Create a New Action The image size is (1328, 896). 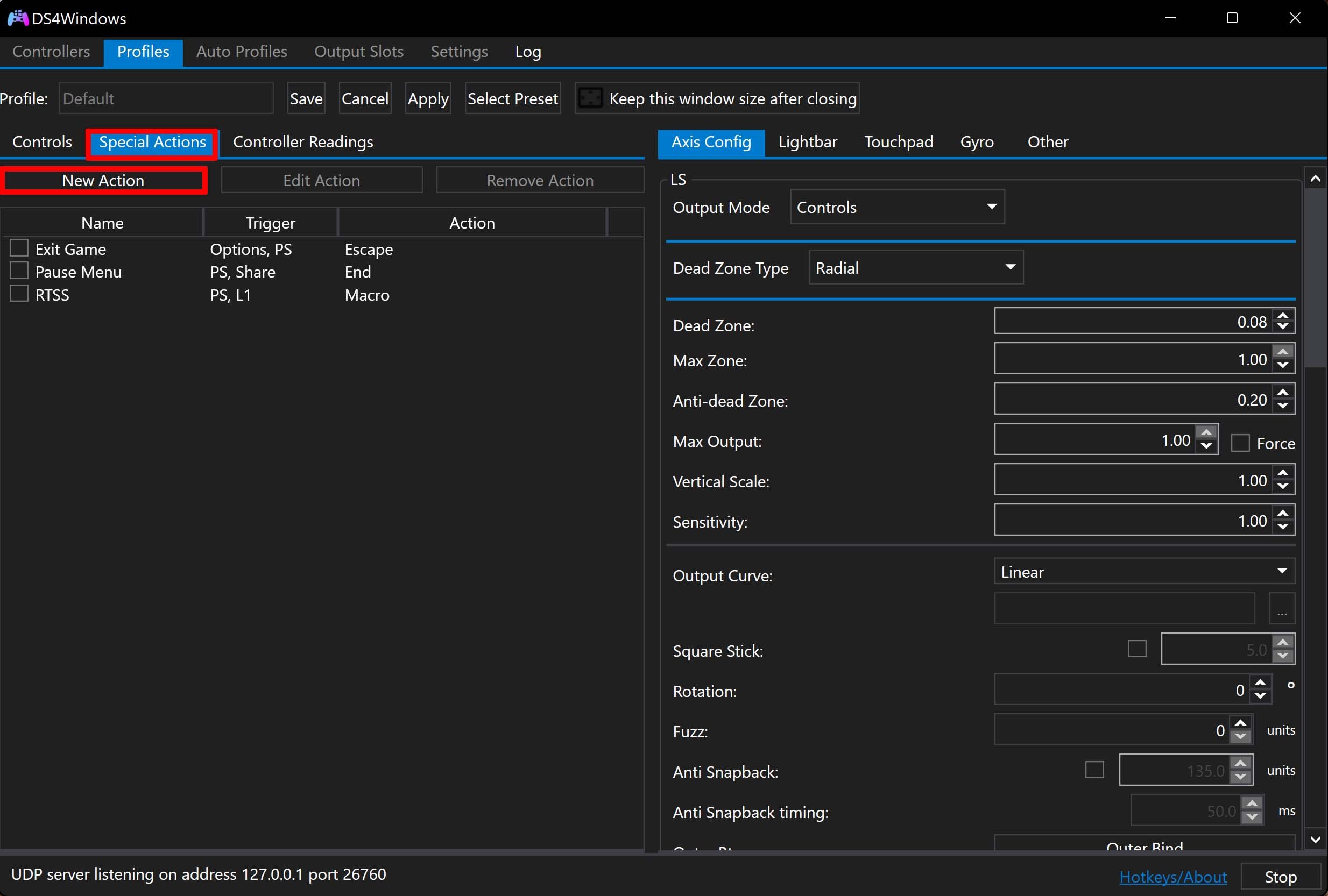click(x=103, y=181)
